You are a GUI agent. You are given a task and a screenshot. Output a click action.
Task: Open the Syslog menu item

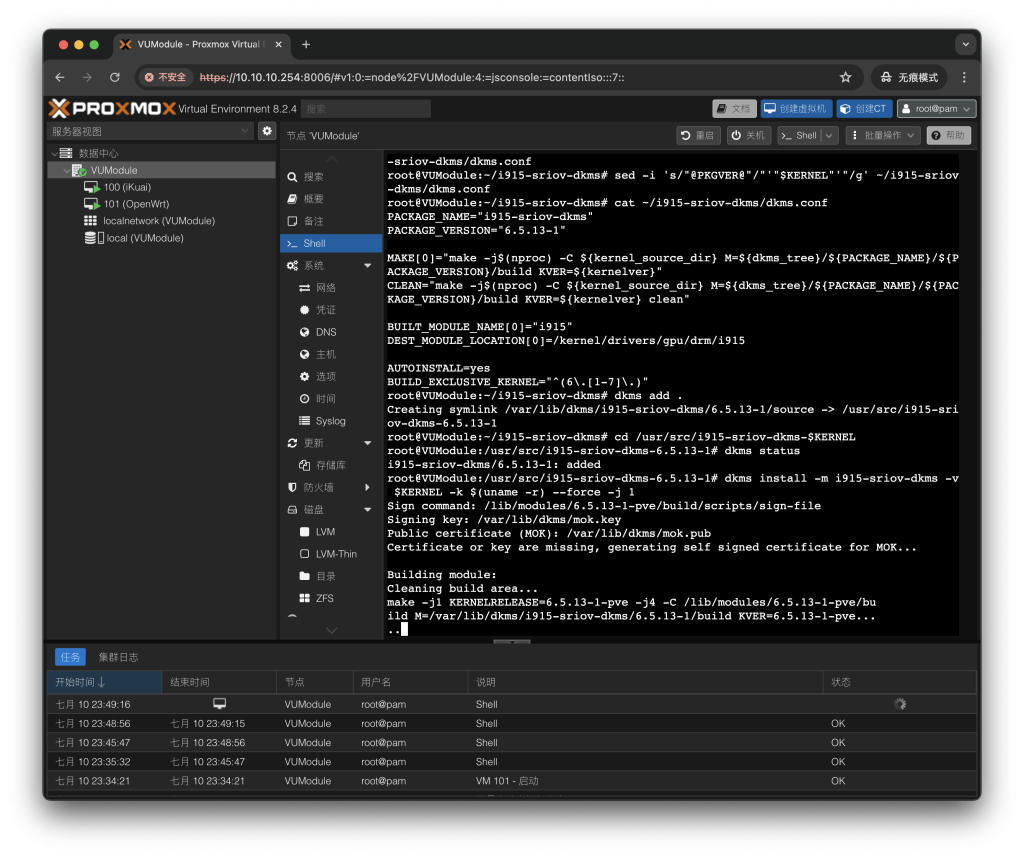330,421
